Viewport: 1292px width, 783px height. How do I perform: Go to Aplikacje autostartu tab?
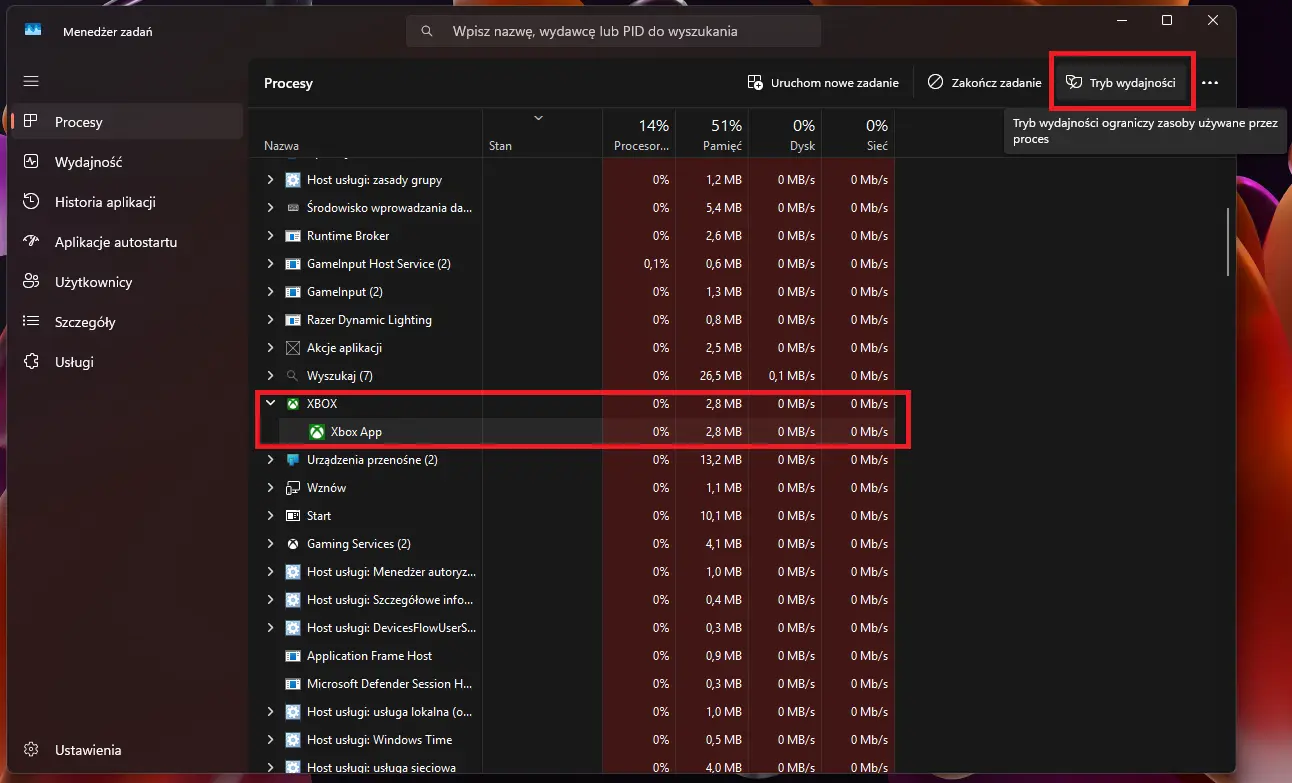point(129,242)
